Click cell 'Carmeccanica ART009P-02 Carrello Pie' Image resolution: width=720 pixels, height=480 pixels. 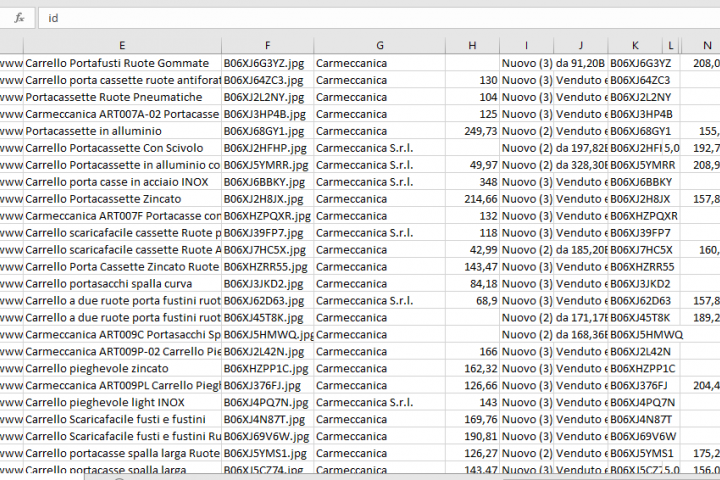tap(122, 352)
